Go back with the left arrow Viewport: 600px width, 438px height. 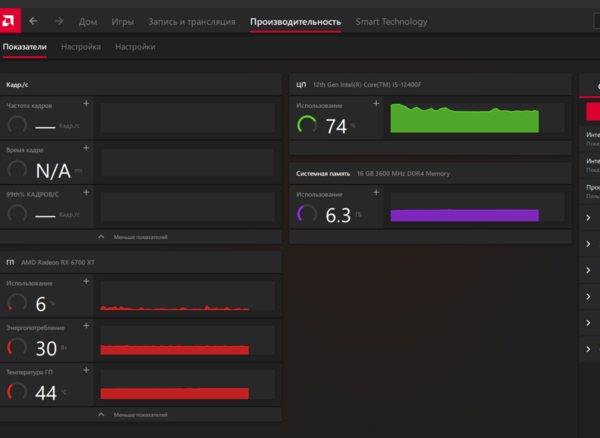(x=33, y=21)
